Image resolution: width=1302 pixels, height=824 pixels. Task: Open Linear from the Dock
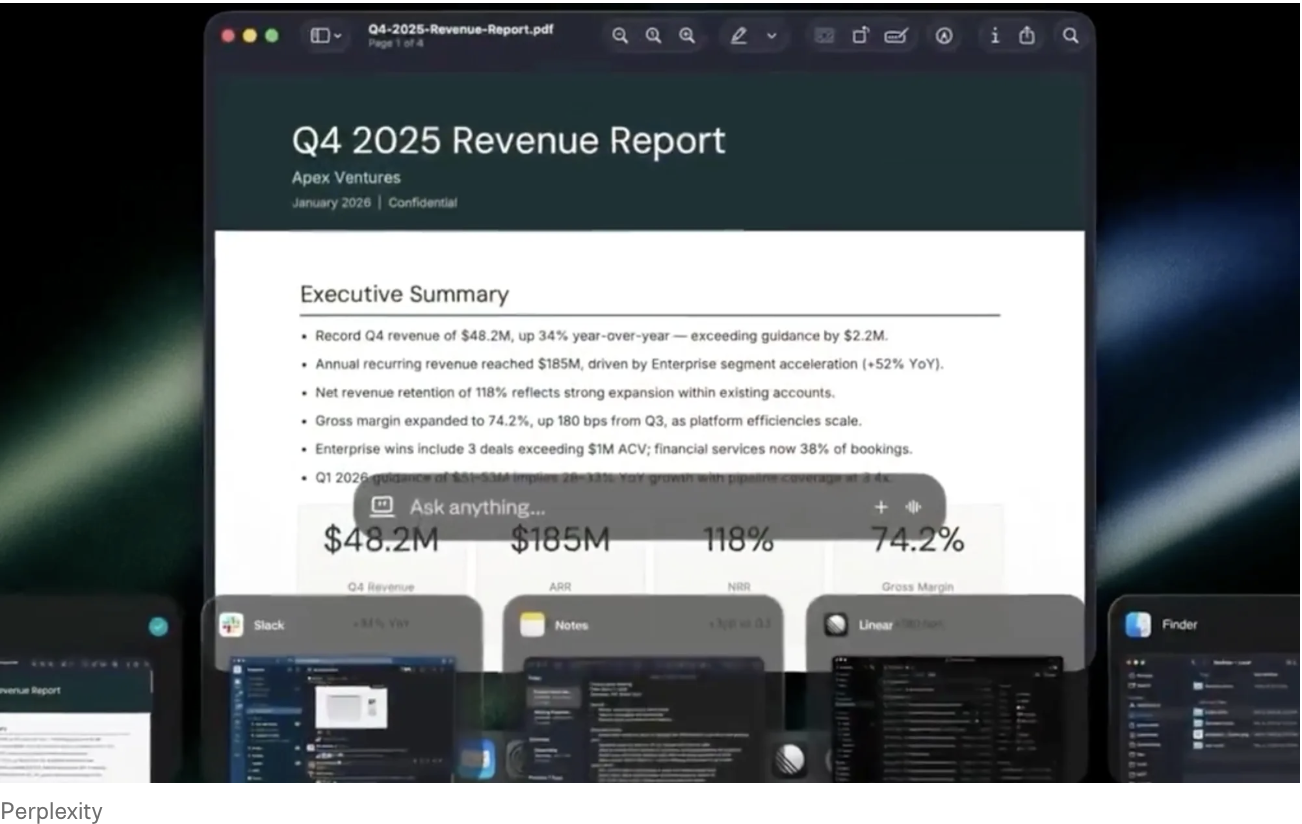[x=790, y=761]
